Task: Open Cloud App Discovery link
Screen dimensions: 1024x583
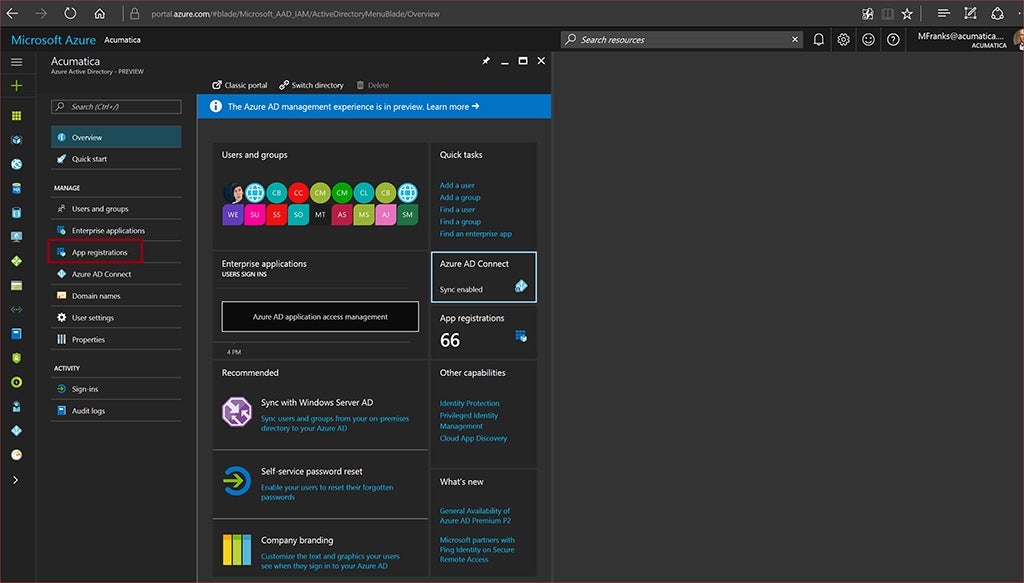Action: coord(473,438)
